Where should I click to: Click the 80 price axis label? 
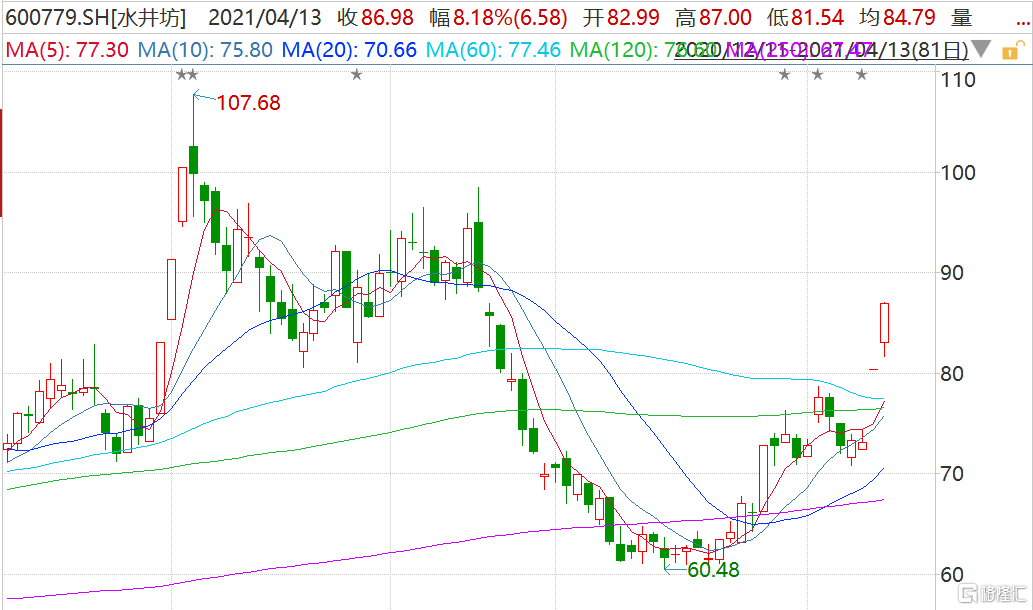pyautogui.click(x=952, y=374)
